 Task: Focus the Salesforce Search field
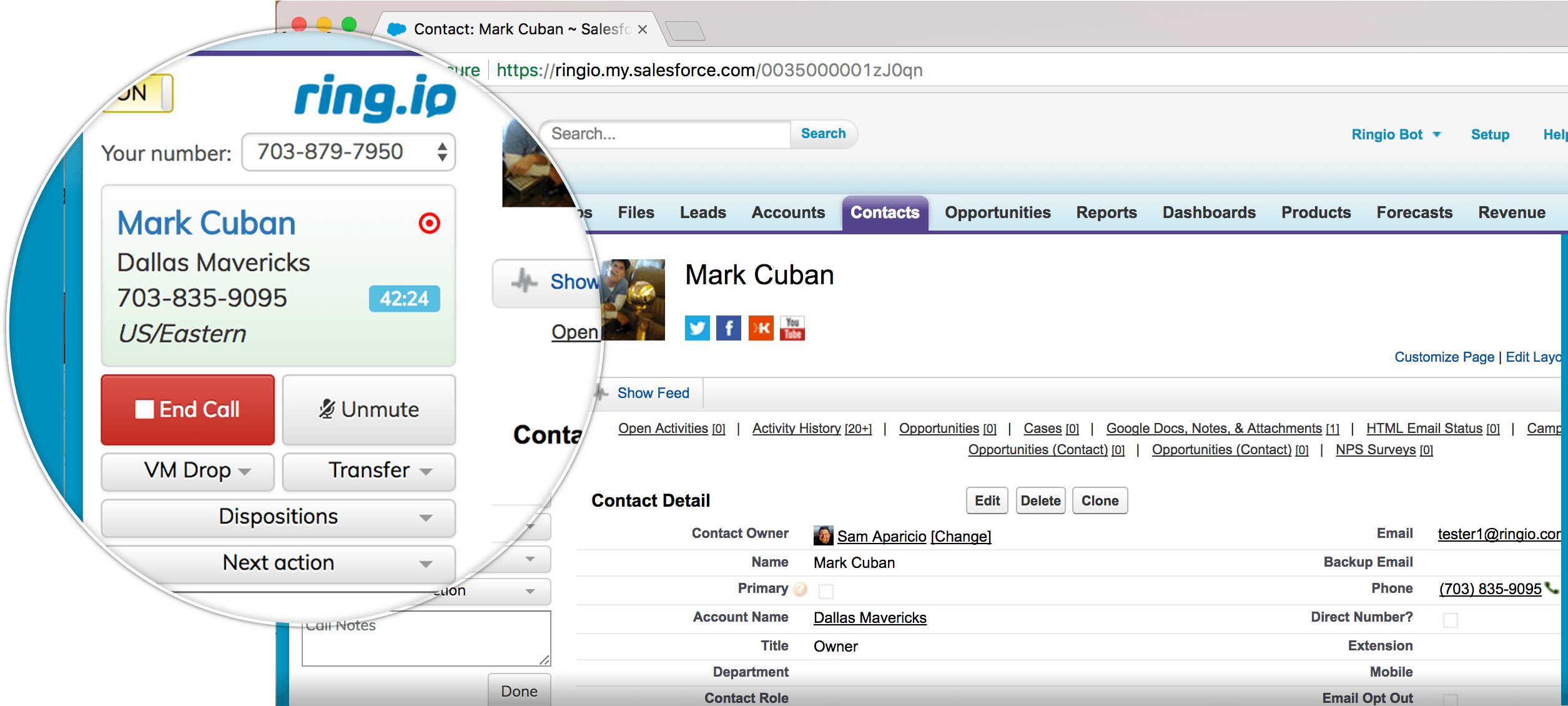coord(667,134)
